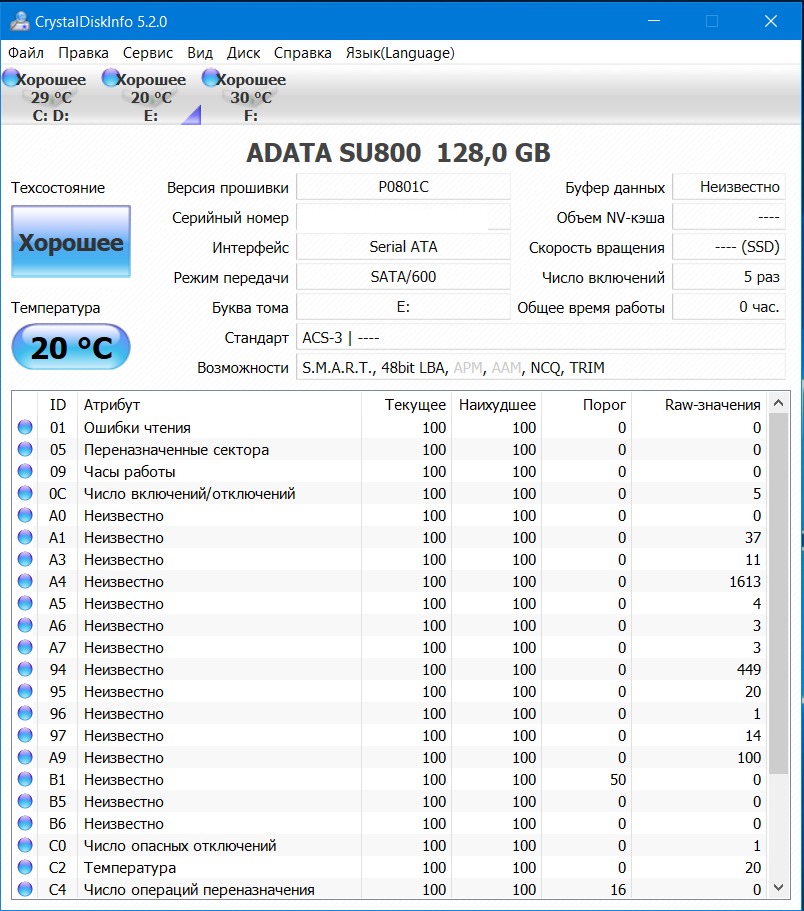
Task: Click the status orb for attribute 97
Action: tap(25, 735)
